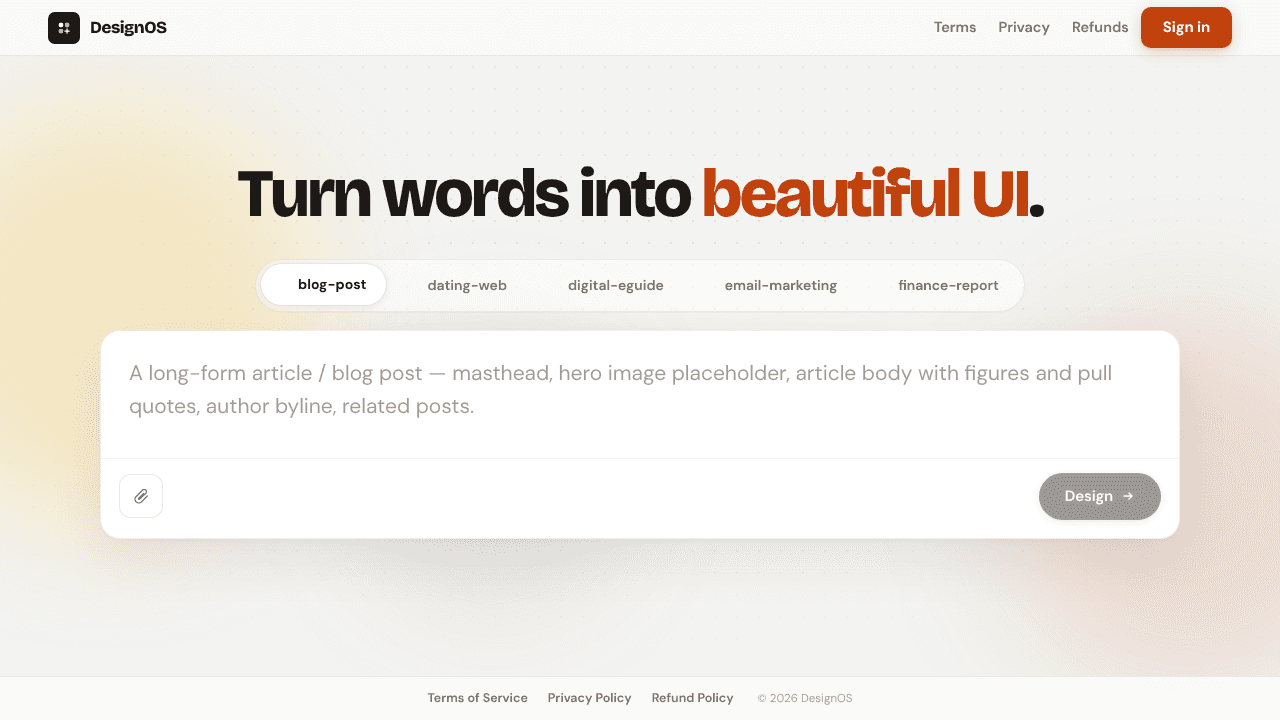Click the 'Turn words into beautiful UI.' headline

[x=640, y=194]
